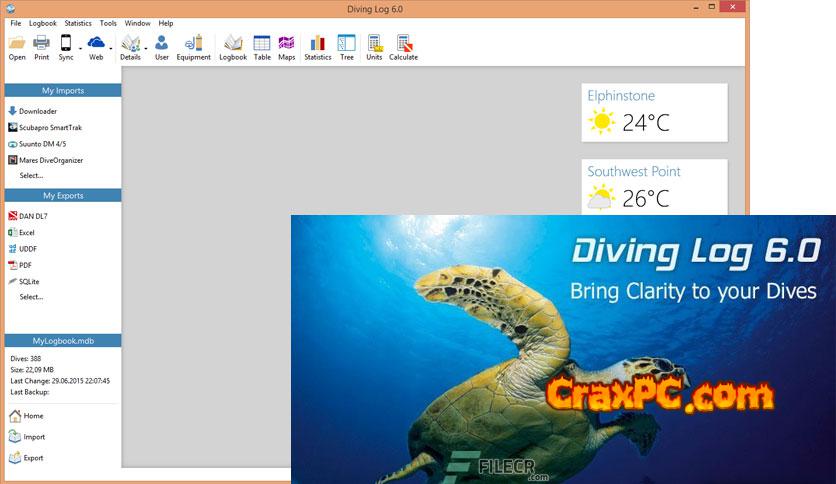Click Select... under My Exports
Image resolution: width=836 pixels, height=484 pixels.
(31, 297)
